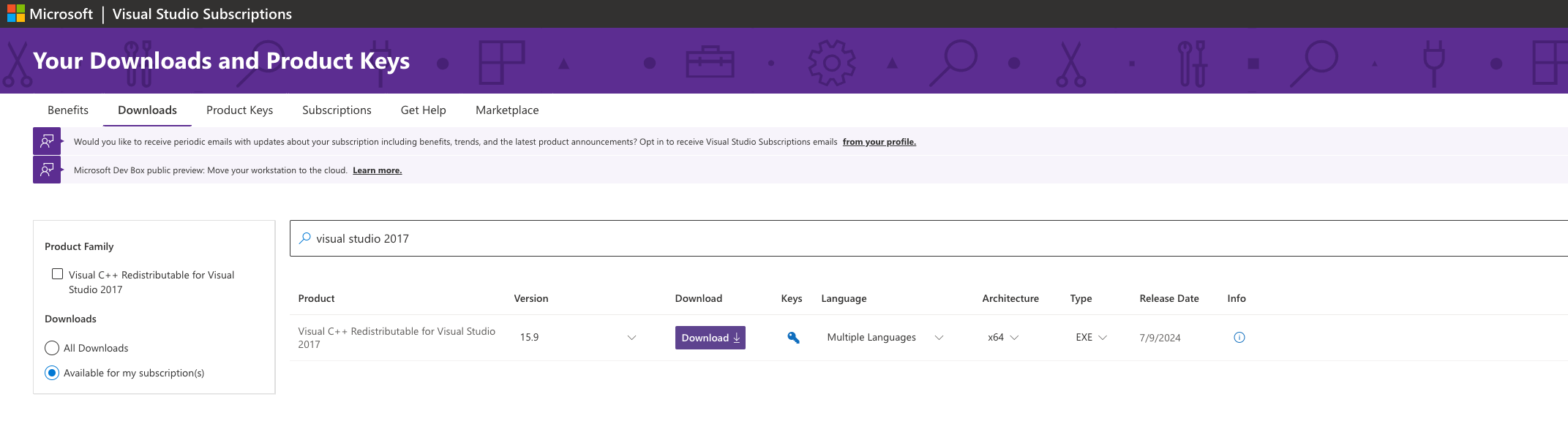Go to the Marketplace tab
The height and width of the screenshot is (432, 1568).
pyautogui.click(x=507, y=110)
